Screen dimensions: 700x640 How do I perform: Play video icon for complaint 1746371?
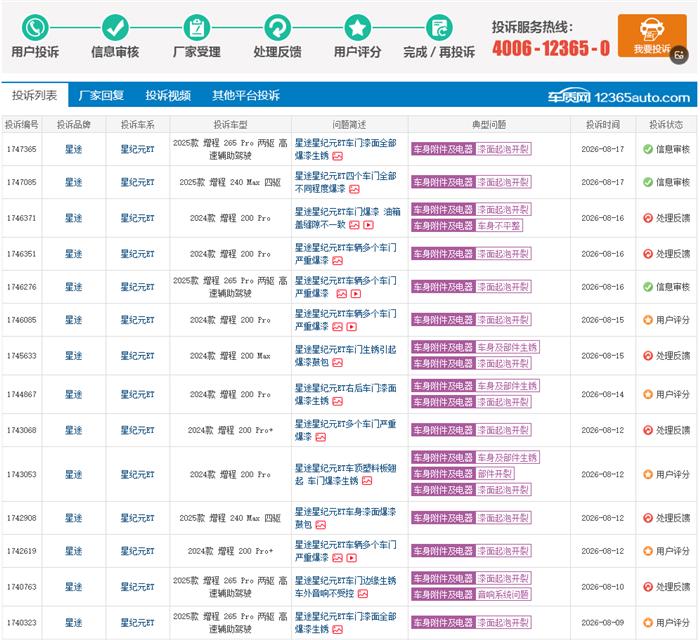click(368, 225)
